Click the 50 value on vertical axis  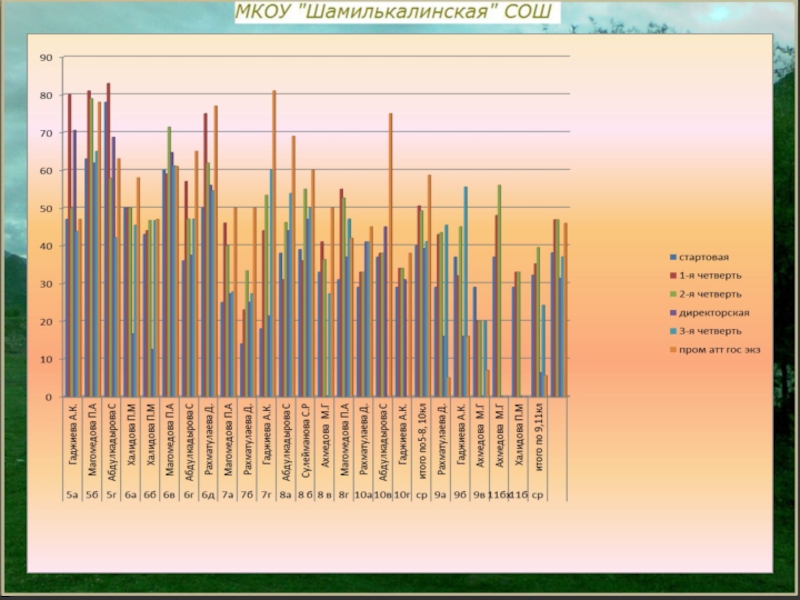coord(45,208)
